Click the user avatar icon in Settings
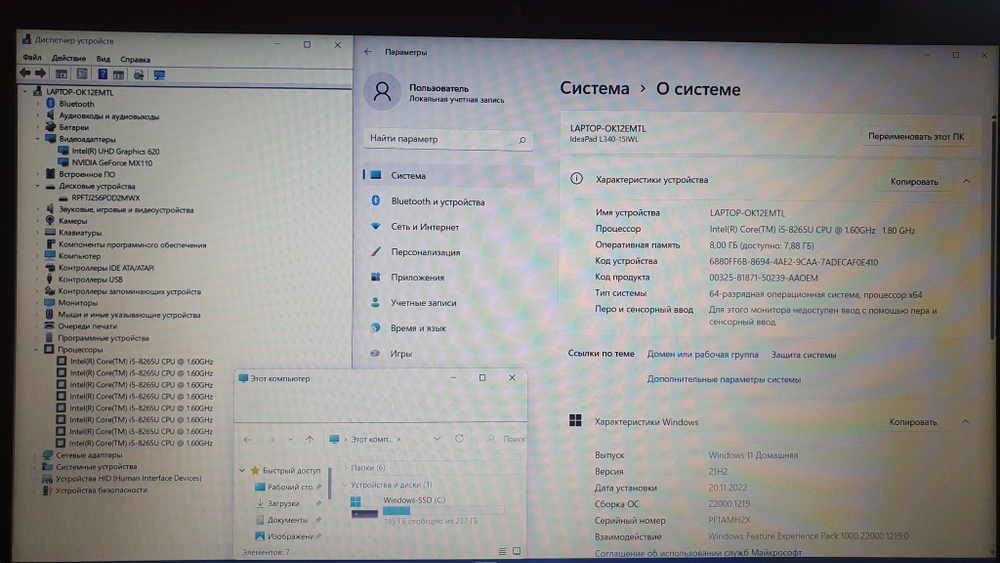The width and height of the screenshot is (1000, 563). coord(382,92)
